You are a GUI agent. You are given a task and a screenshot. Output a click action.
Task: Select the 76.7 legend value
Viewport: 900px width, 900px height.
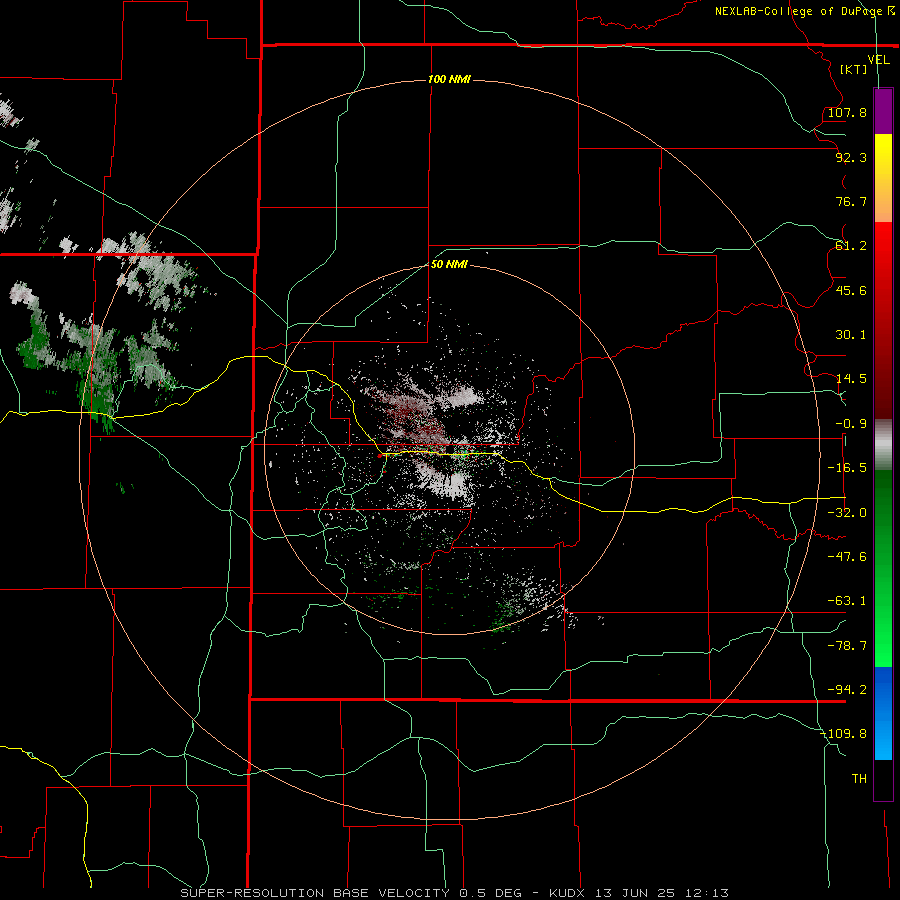click(x=851, y=201)
